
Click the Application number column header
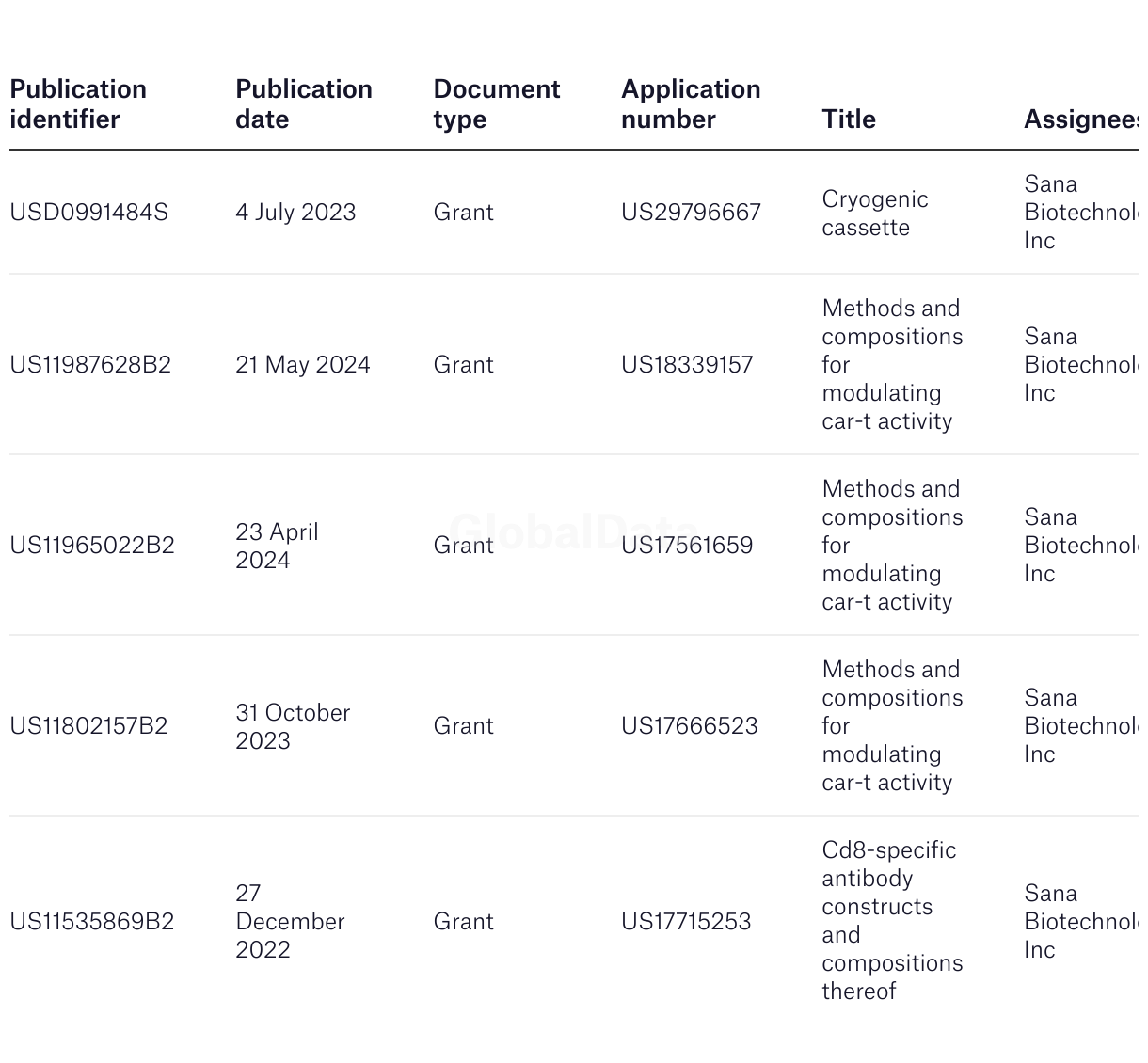(x=690, y=103)
